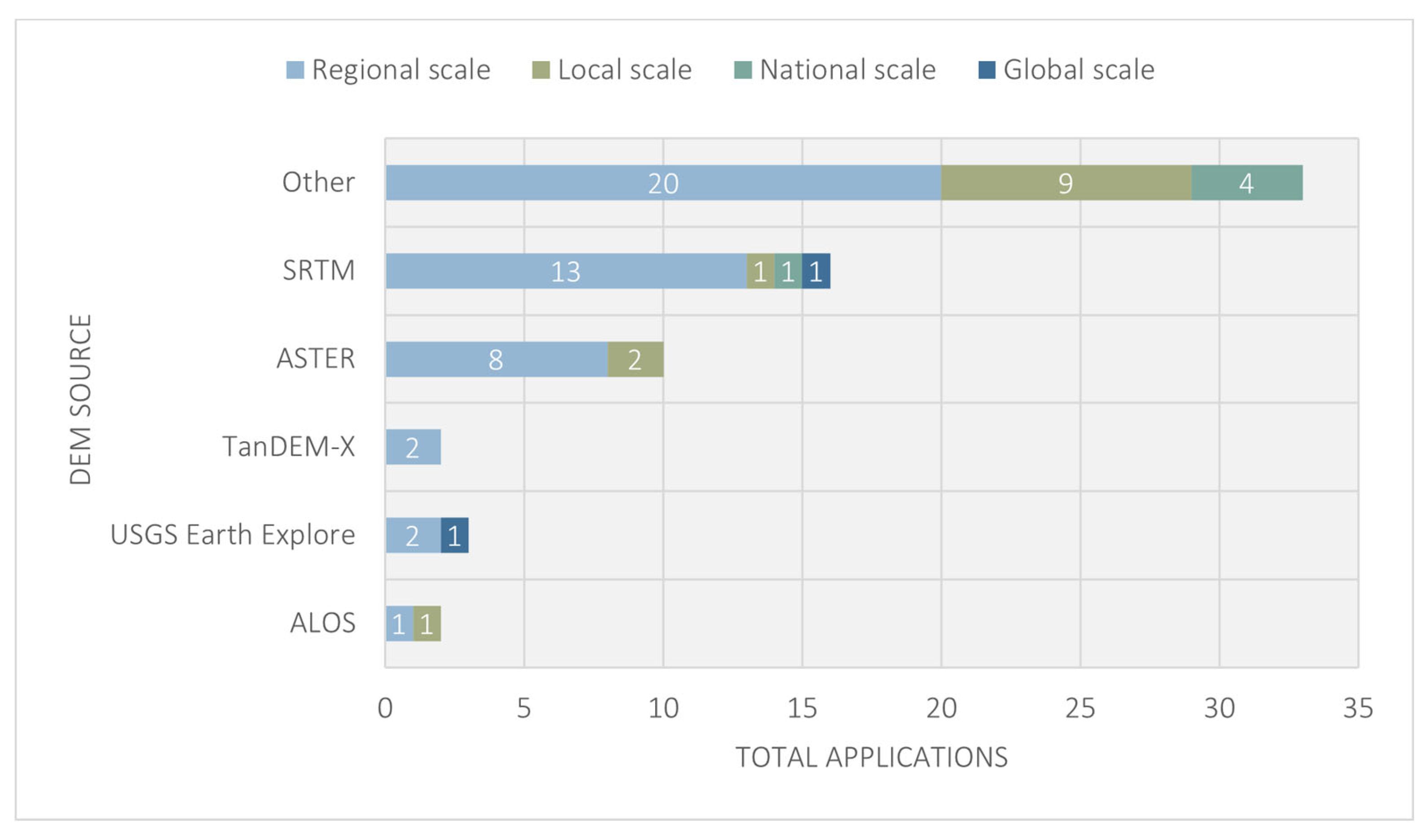Click the Regional scale legend color swatch
Image resolution: width=1428 pixels, height=840 pixels.
click(295, 70)
